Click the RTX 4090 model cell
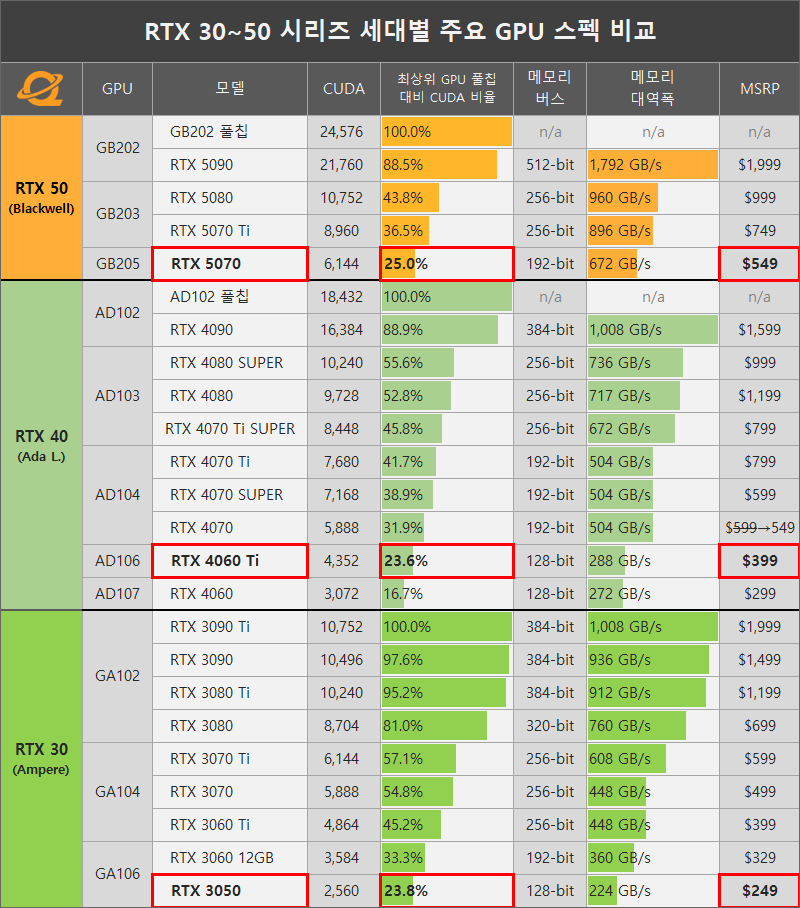 [x=230, y=330]
